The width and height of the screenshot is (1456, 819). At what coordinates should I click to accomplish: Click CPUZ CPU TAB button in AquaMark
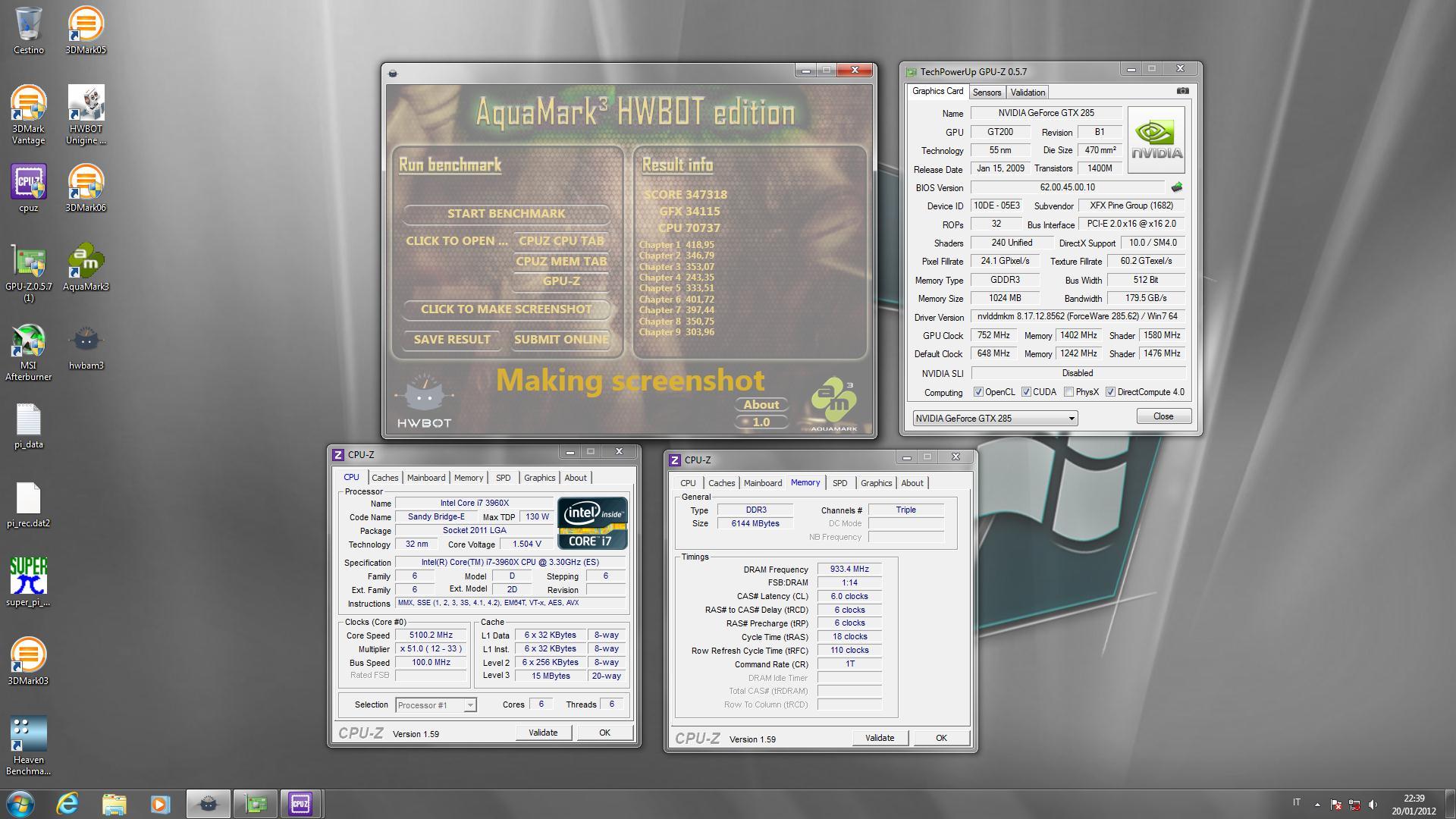coord(561,241)
